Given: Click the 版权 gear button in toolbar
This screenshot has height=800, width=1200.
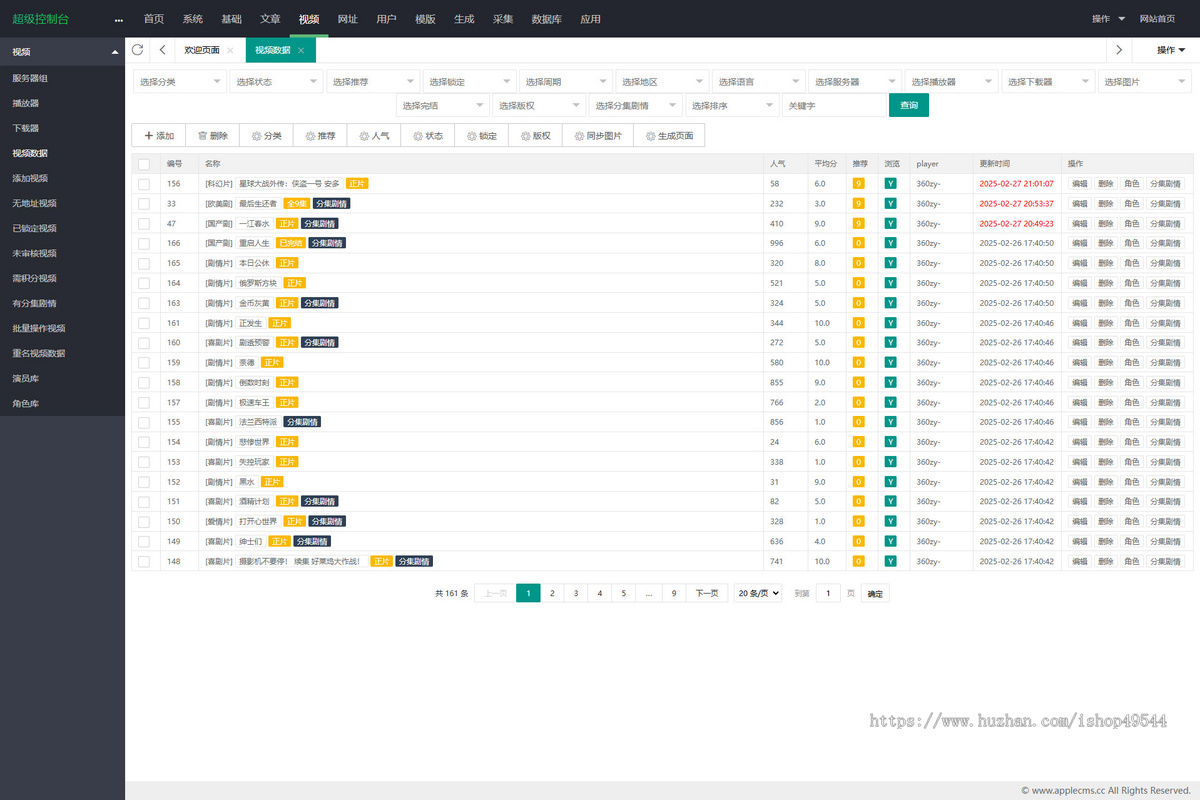Looking at the screenshot, I should 536,135.
